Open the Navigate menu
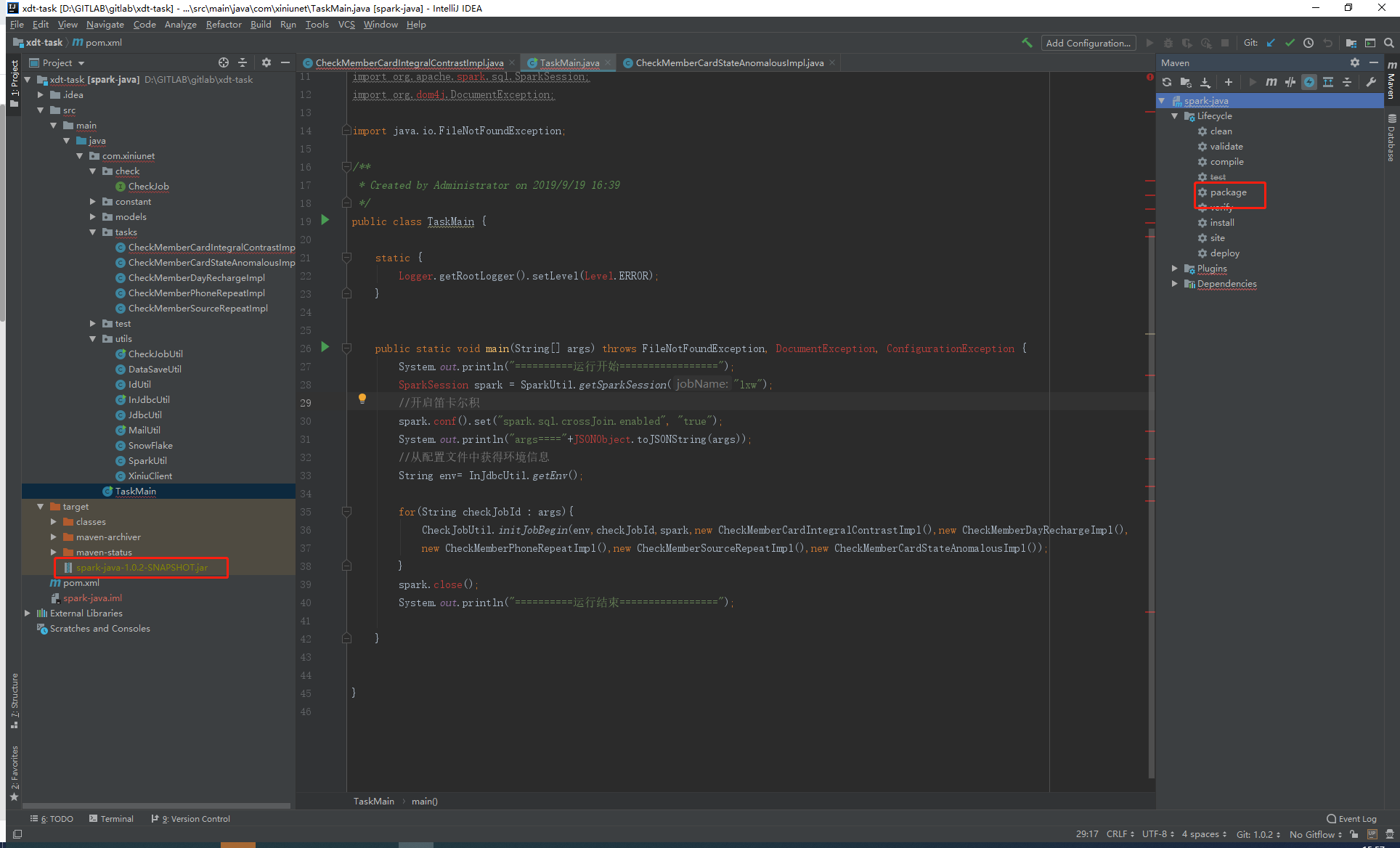This screenshot has width=1400, height=848. click(x=105, y=25)
